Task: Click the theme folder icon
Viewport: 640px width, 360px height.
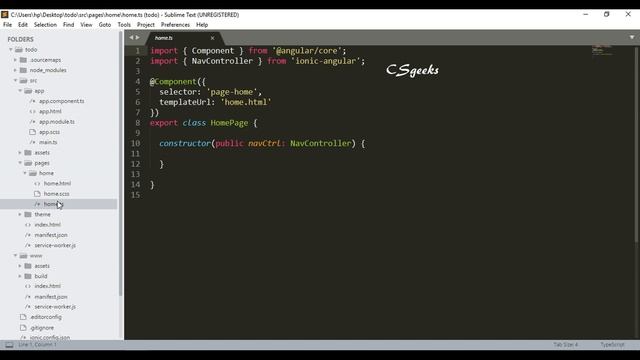Action: pyautogui.click(x=28, y=214)
